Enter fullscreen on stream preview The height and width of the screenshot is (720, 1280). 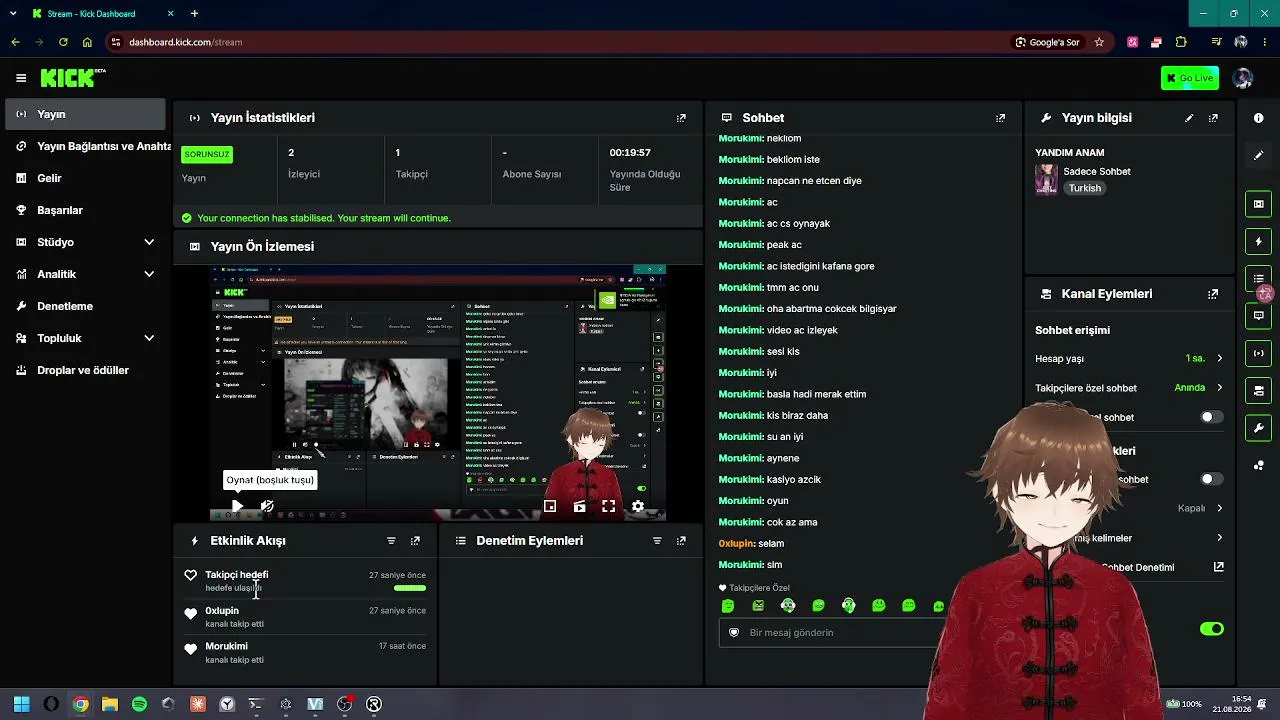pyautogui.click(x=608, y=507)
